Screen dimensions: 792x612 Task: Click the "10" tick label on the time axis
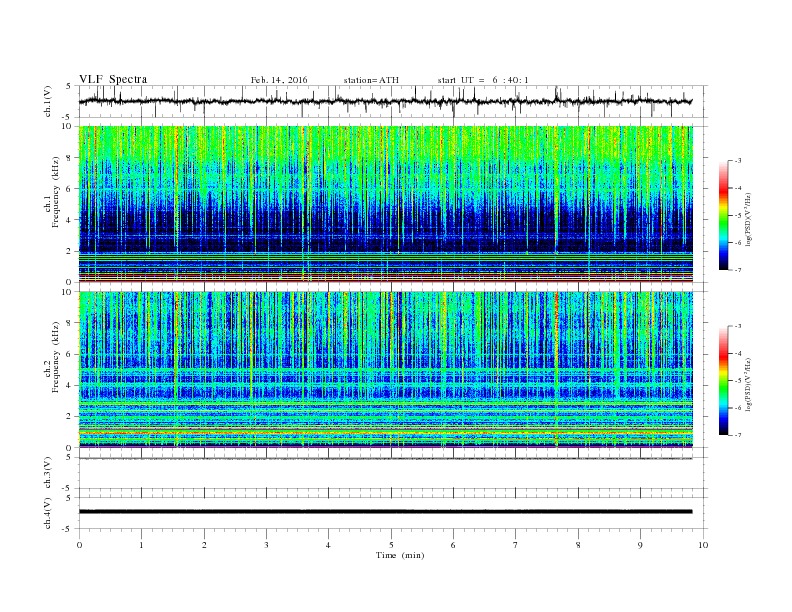[x=703, y=545]
